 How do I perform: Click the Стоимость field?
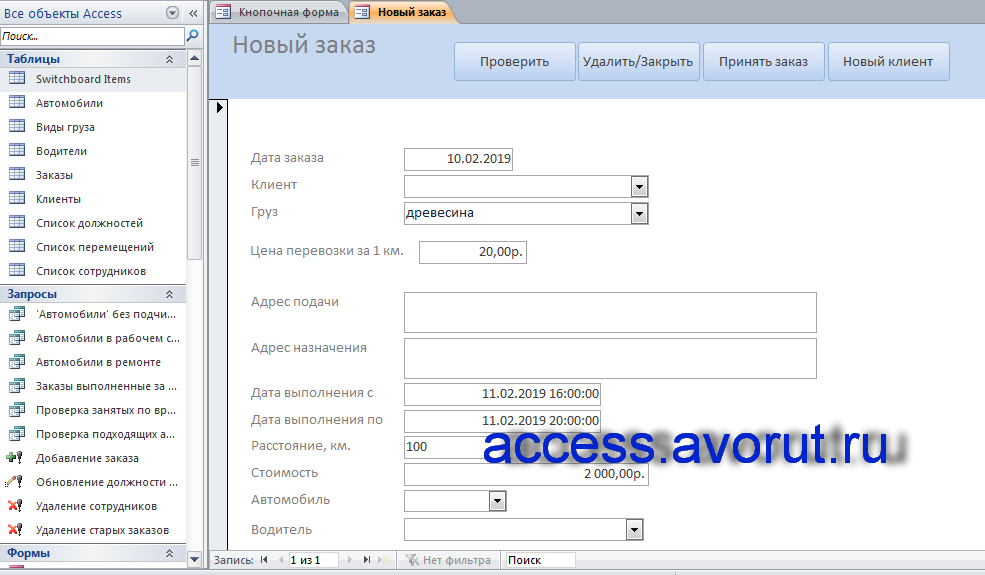coord(526,474)
